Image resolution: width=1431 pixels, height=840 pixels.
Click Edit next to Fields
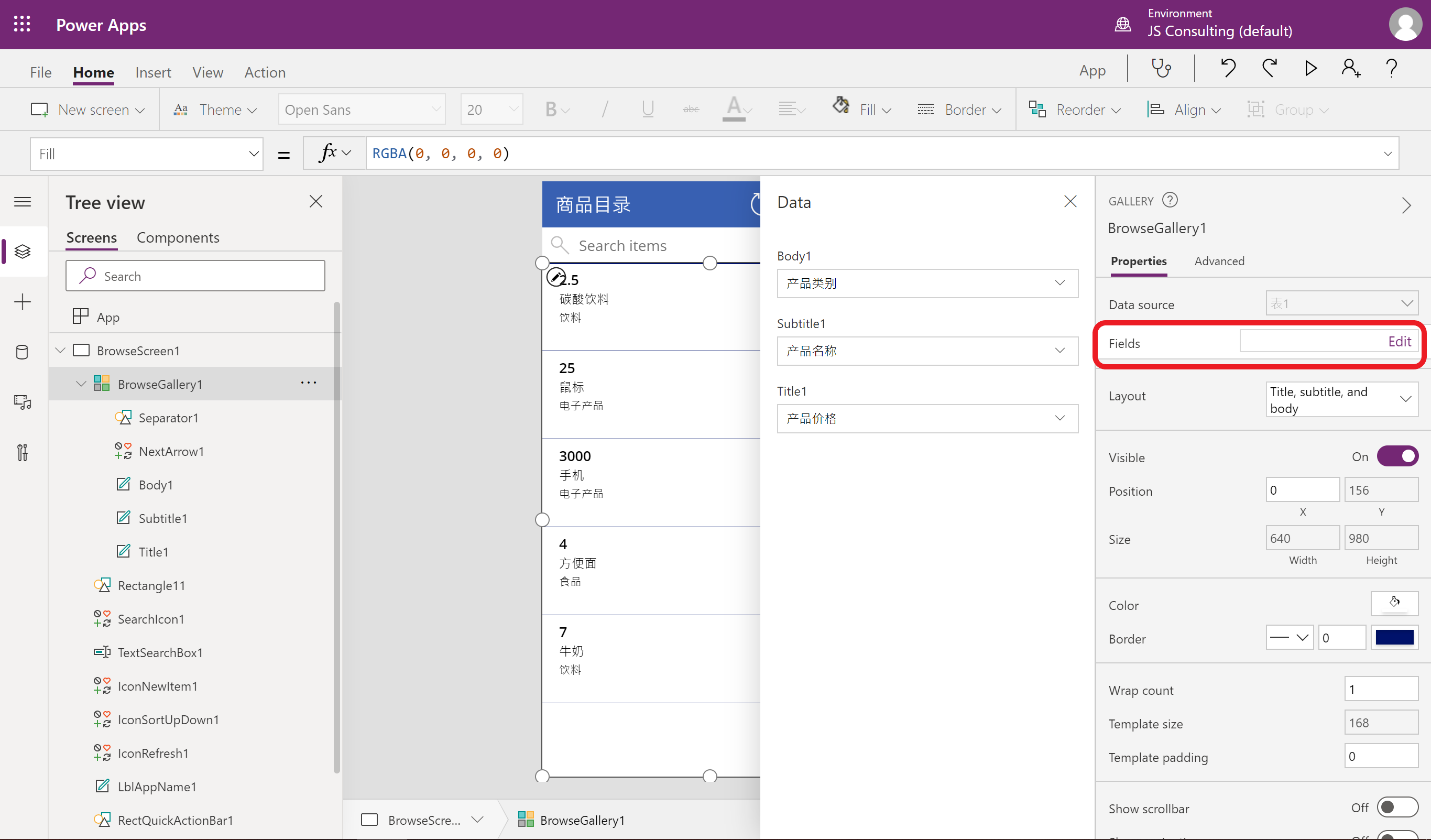coord(1400,341)
